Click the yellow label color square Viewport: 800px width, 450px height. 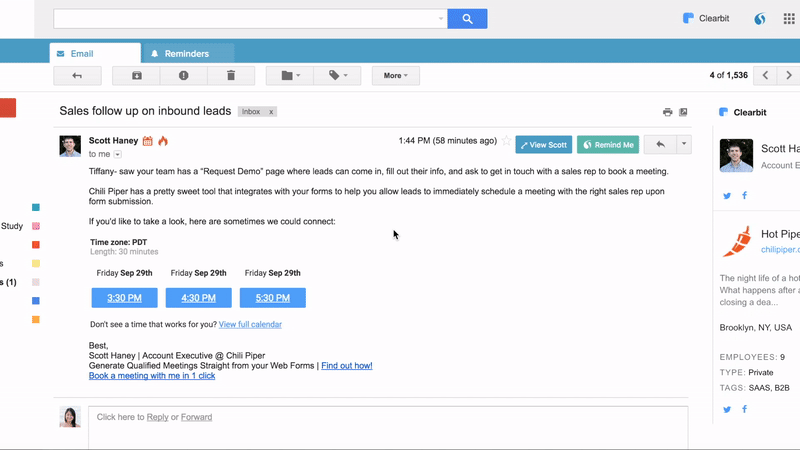tap(36, 263)
